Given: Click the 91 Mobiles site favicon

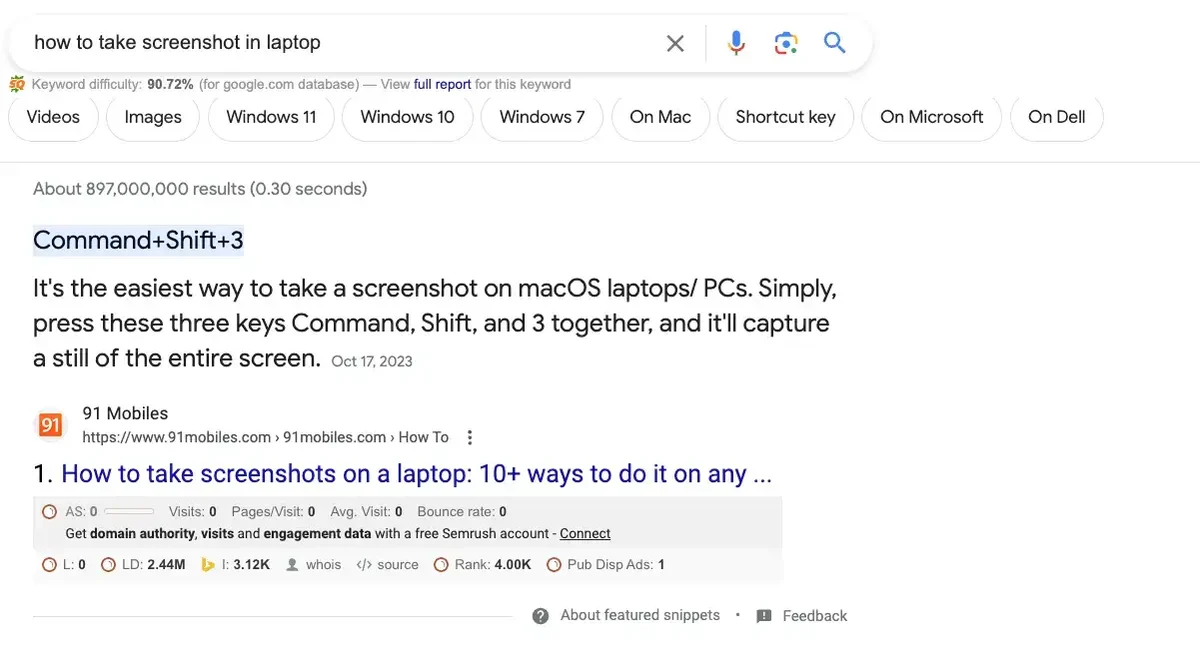Looking at the screenshot, I should click(x=50, y=425).
